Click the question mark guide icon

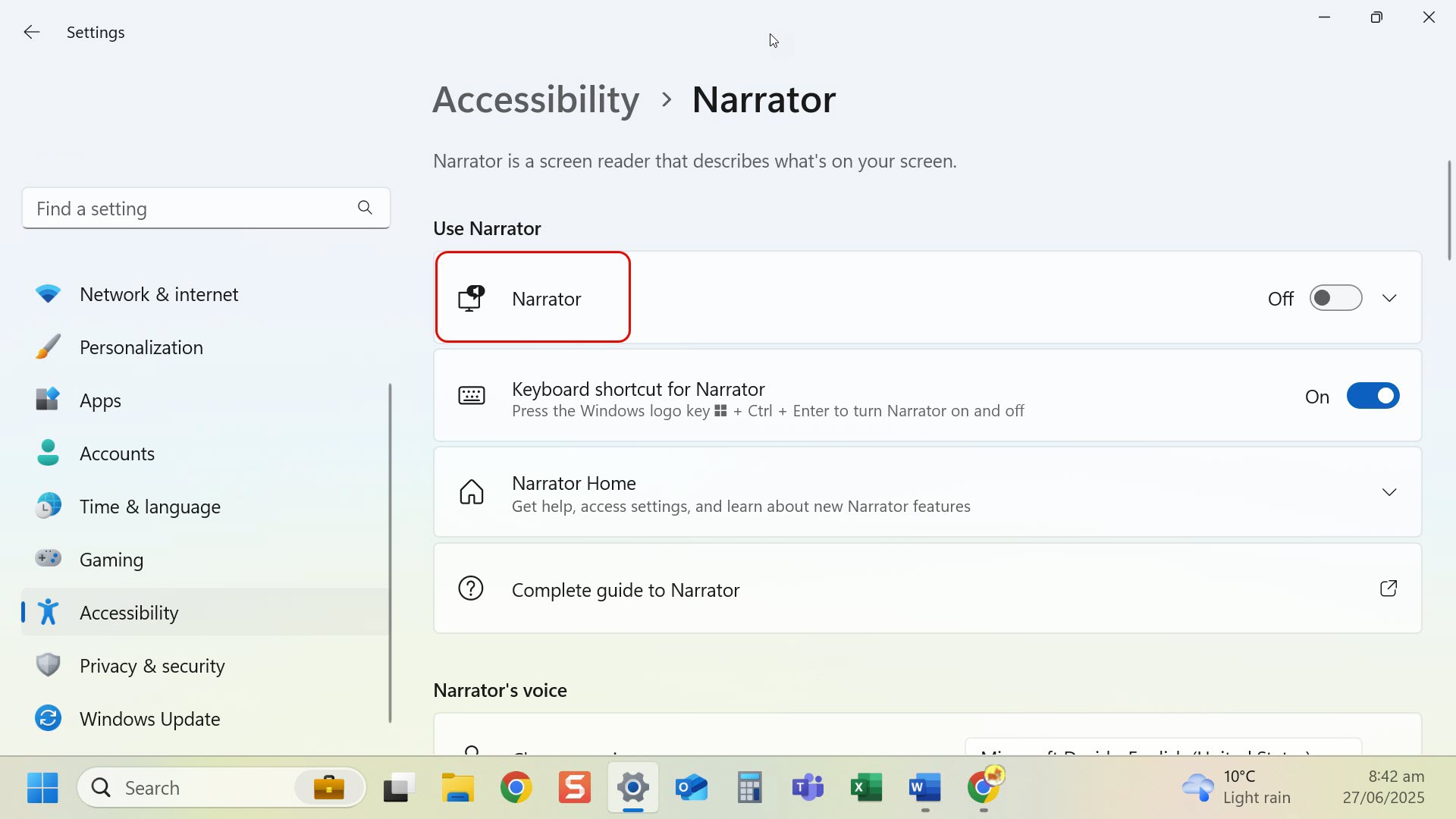coord(471,588)
